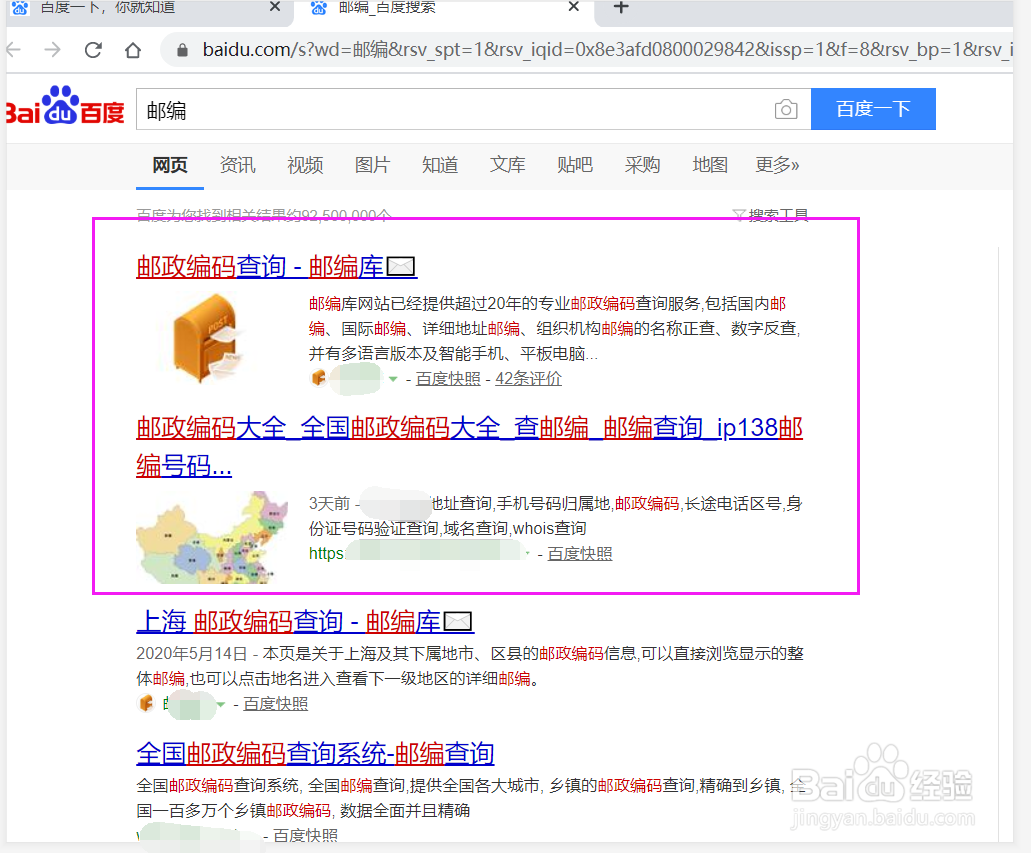This screenshot has height=853, width=1031.
Task: Open result 上海 邮政编码查询 - 邮编库
Action: (305, 621)
